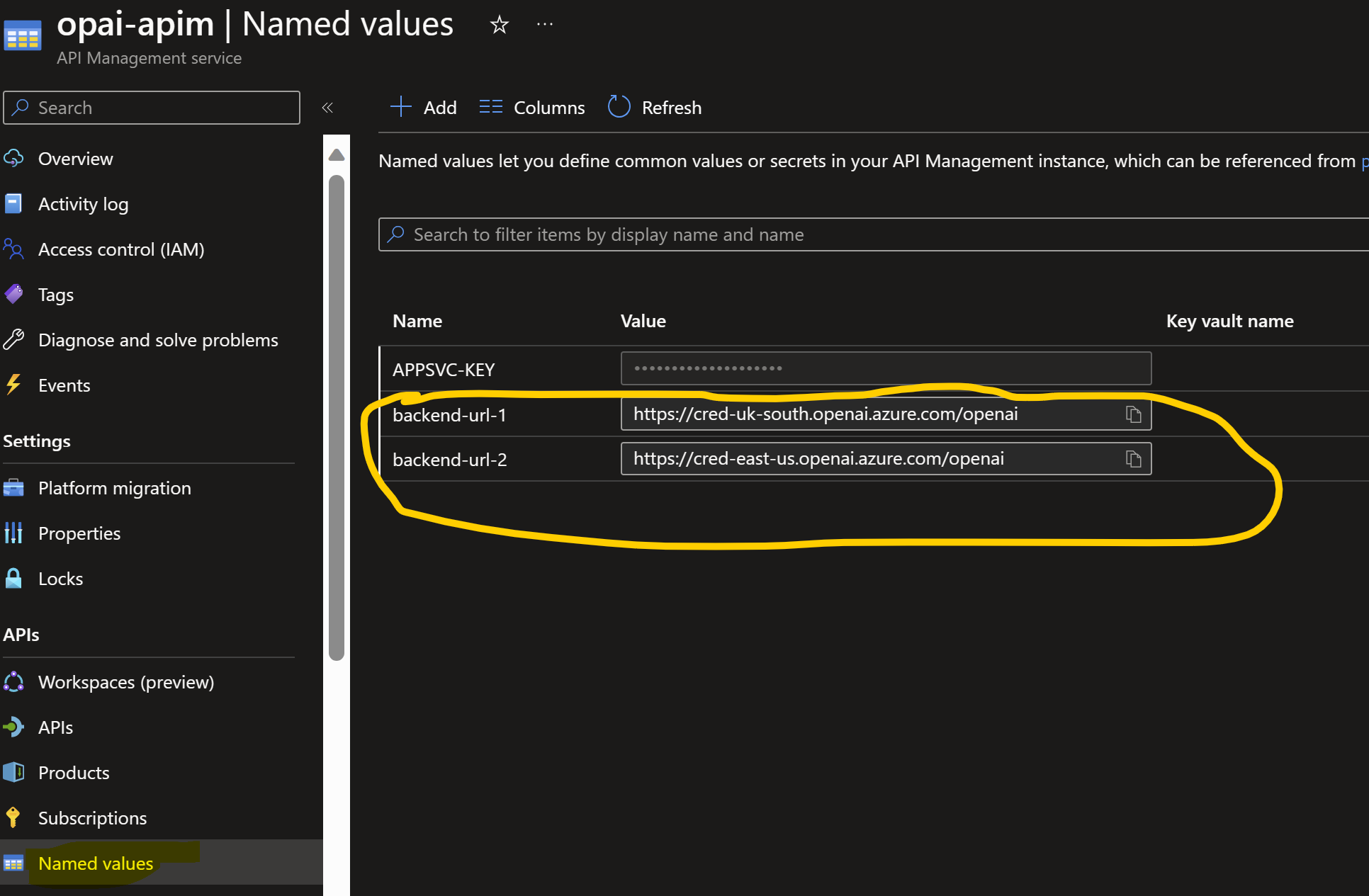This screenshot has height=896, width=1369.
Task: Open the Columns picker
Action: (x=531, y=106)
